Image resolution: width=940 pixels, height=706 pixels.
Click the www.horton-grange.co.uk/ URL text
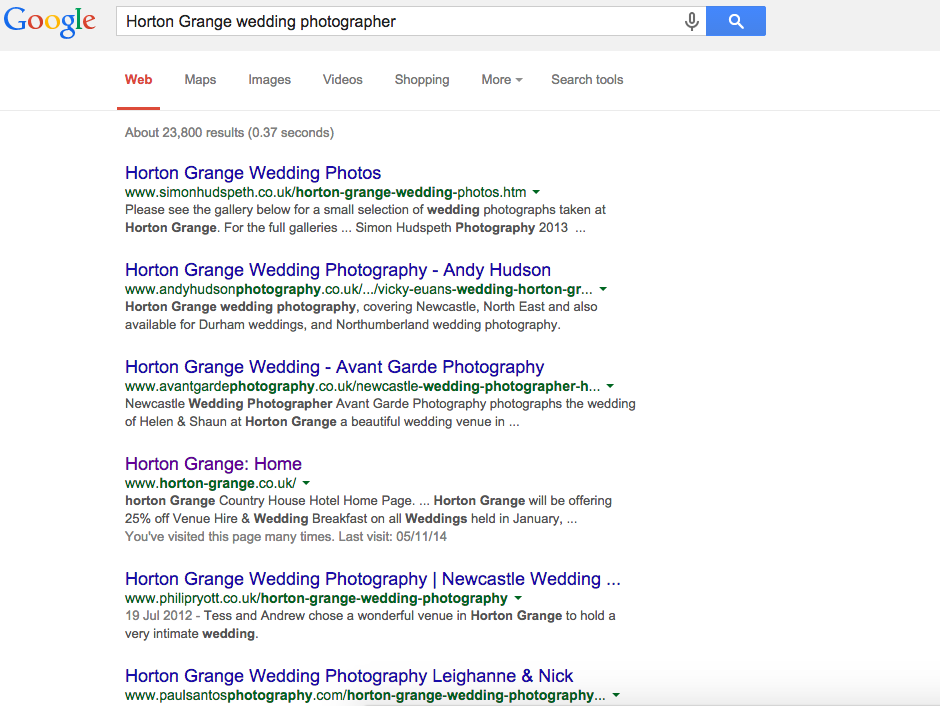pos(210,483)
